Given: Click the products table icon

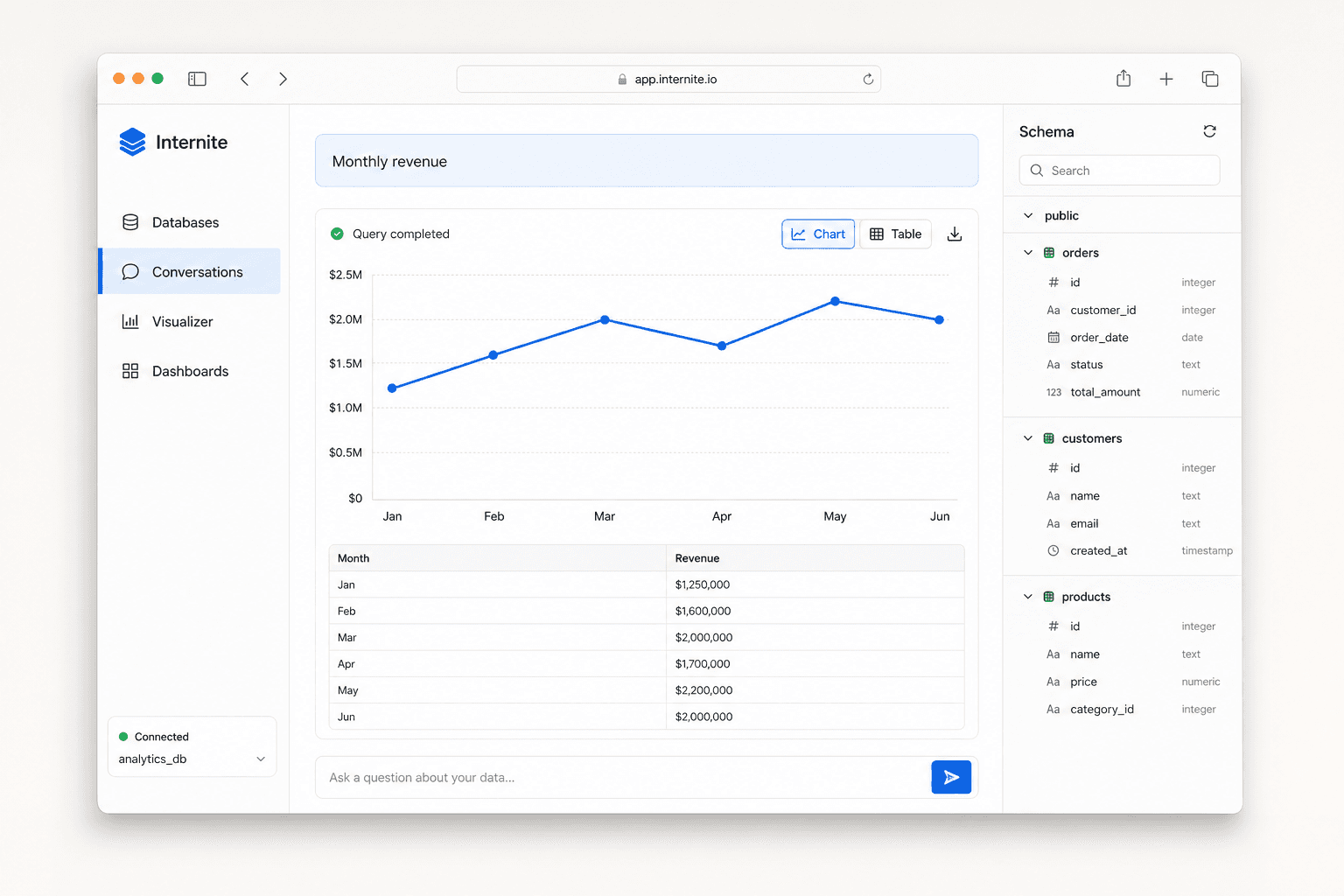Looking at the screenshot, I should pos(1049,597).
